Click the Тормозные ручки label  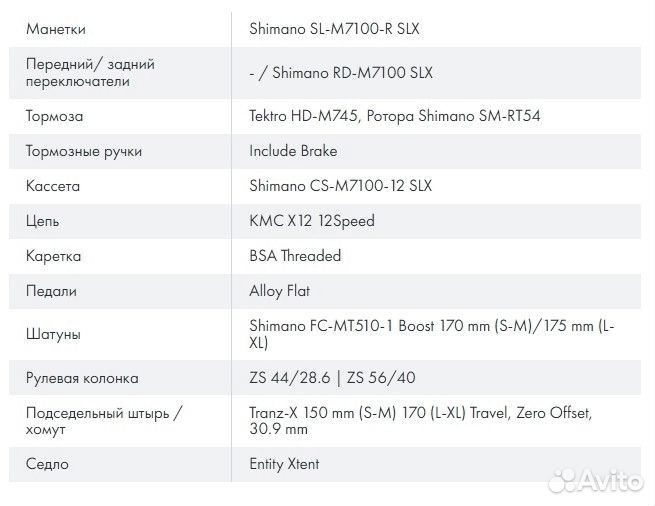point(84,151)
